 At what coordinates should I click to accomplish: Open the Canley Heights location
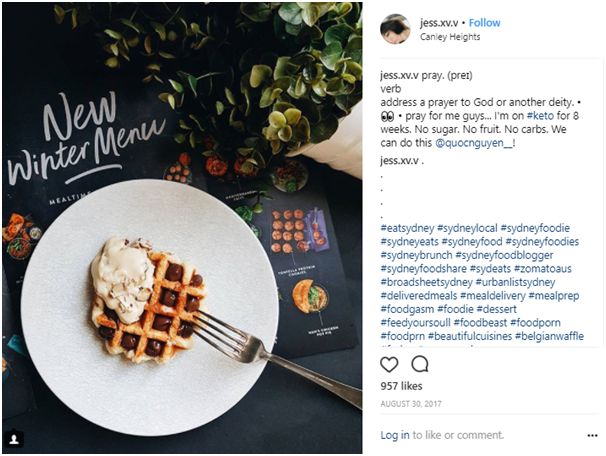click(450, 37)
